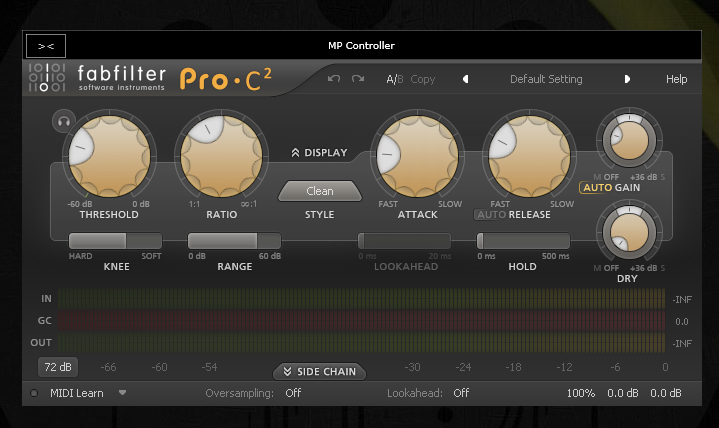Click the IN level meter
Viewport: 719px width, 428px height.
(x=361, y=299)
